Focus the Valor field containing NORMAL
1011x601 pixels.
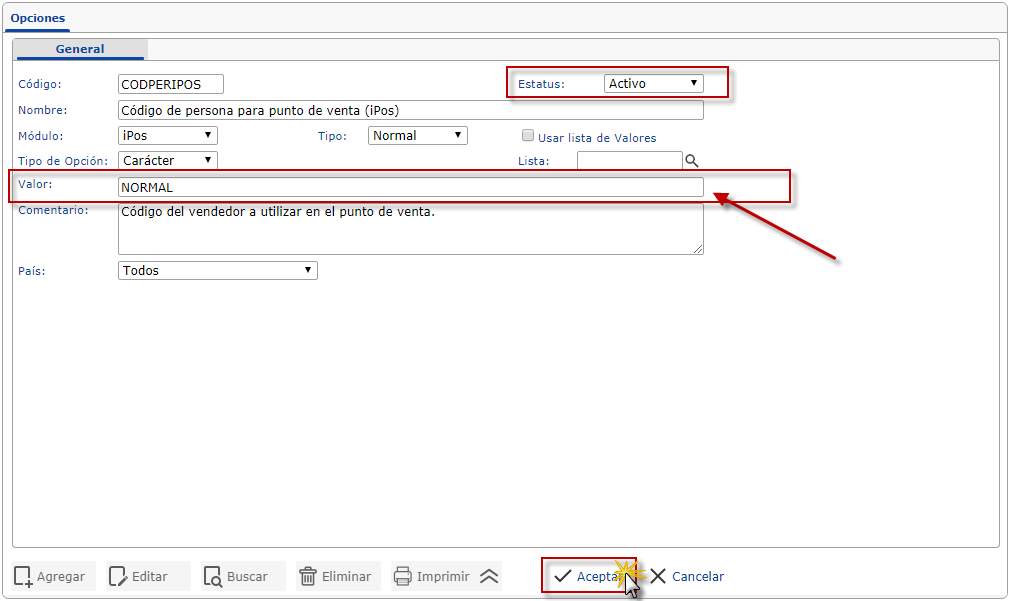(x=411, y=187)
